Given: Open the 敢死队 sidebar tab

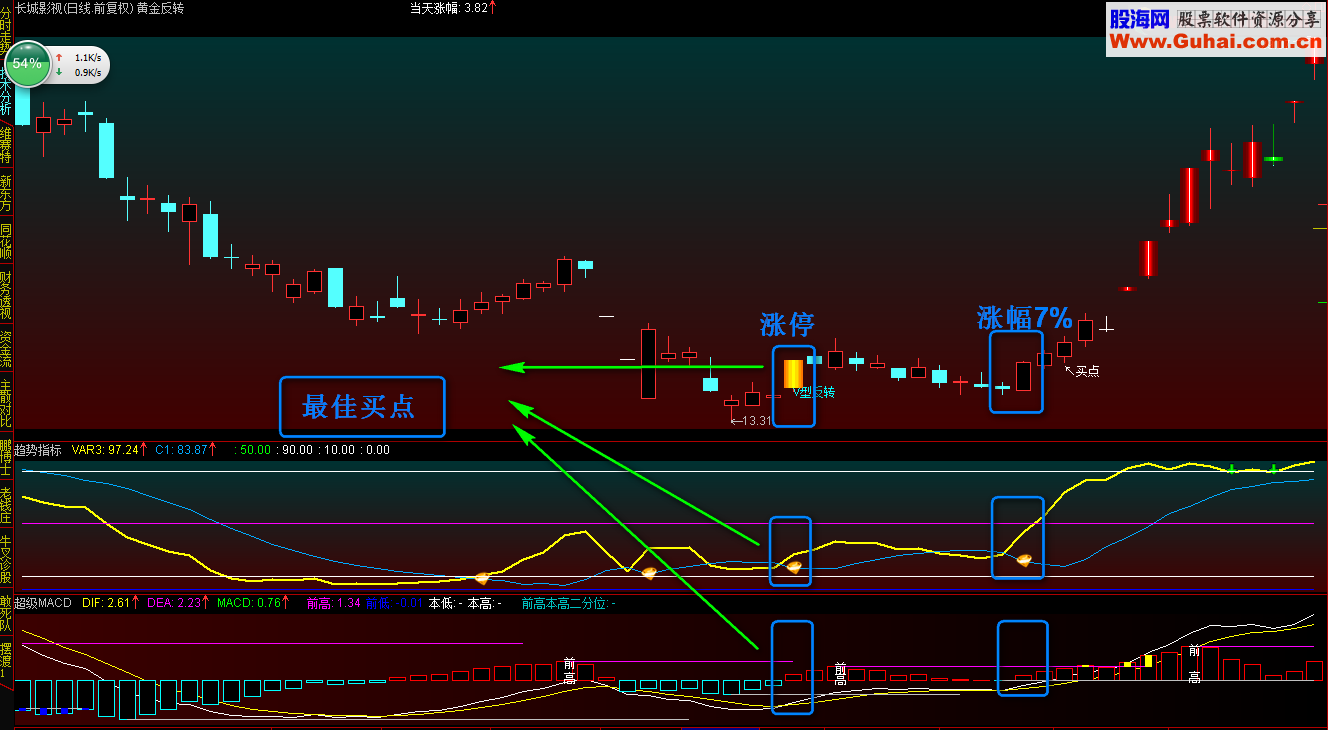Looking at the screenshot, I should tap(6, 613).
